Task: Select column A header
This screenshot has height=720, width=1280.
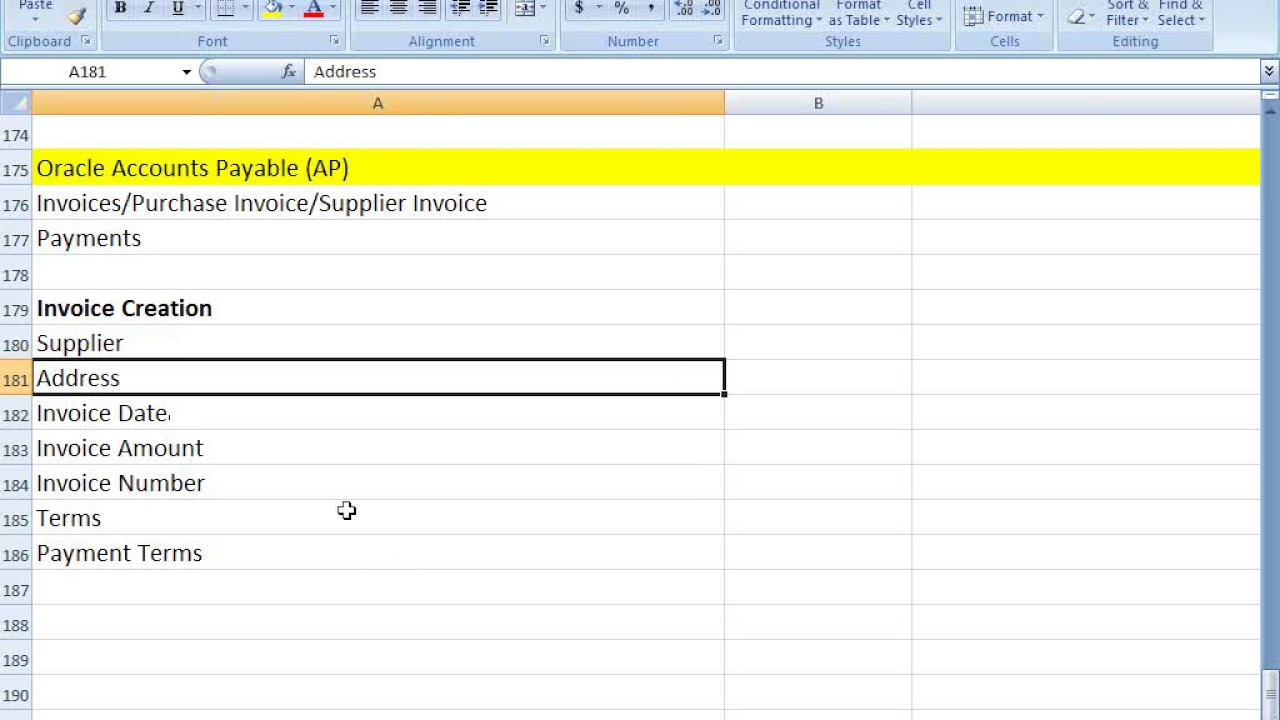Action: coord(378,103)
